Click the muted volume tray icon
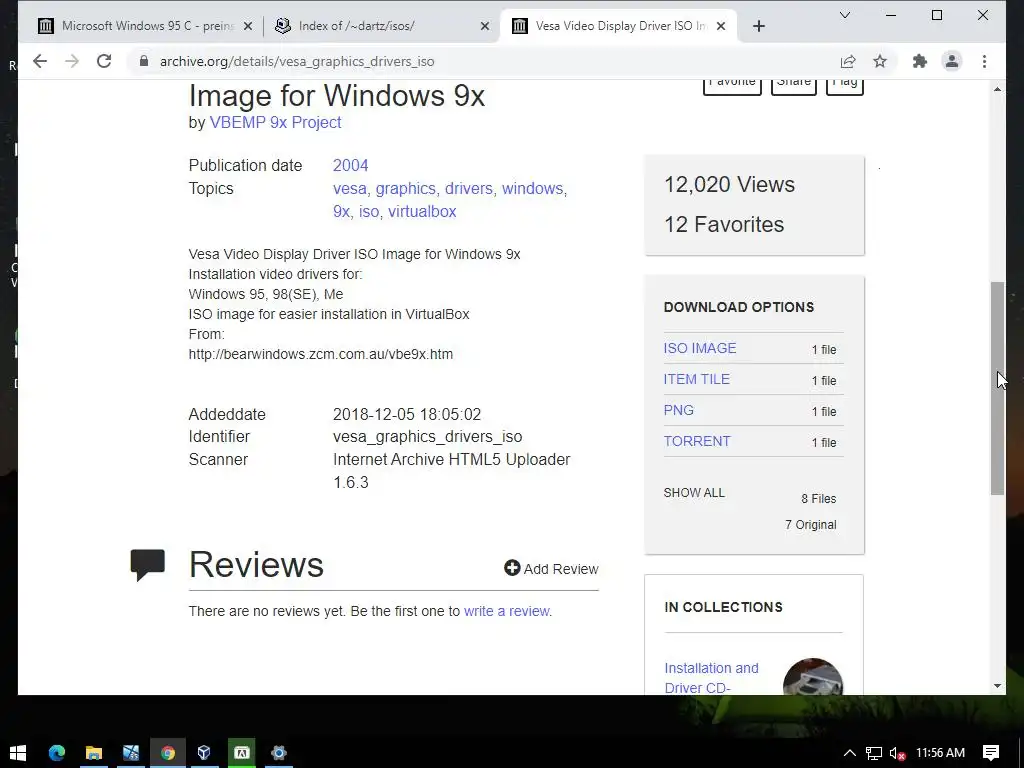This screenshot has width=1024, height=768. (x=897, y=753)
